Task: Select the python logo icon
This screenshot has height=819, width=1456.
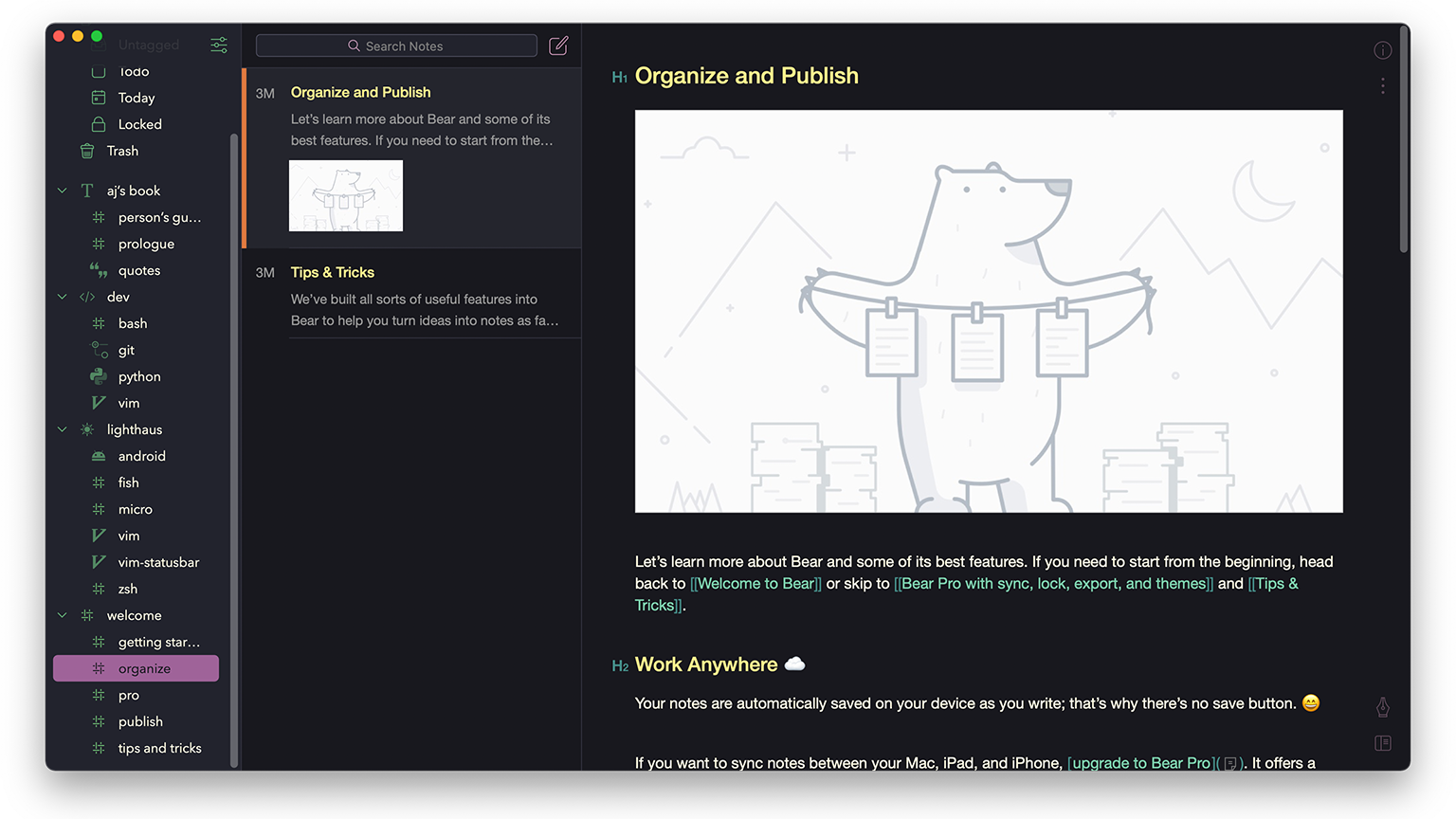Action: (x=99, y=376)
